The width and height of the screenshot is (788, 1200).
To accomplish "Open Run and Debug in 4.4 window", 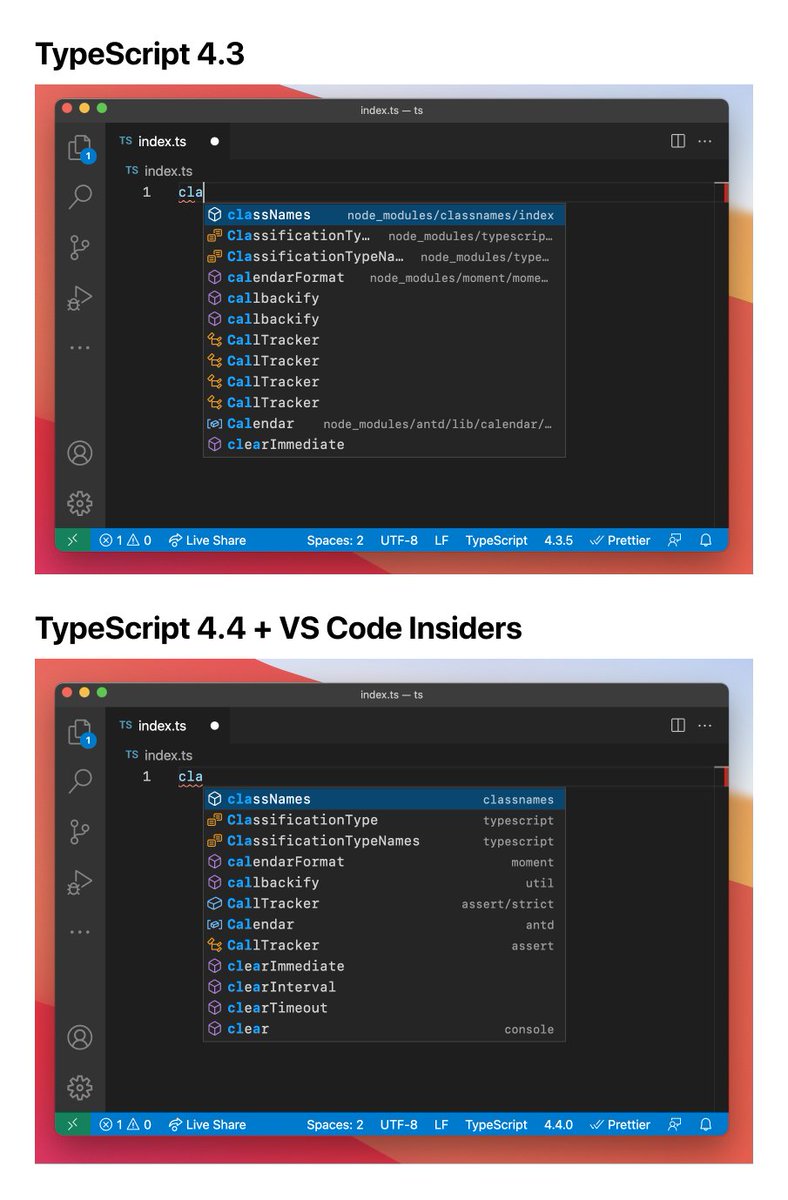I will pyautogui.click(x=80, y=882).
